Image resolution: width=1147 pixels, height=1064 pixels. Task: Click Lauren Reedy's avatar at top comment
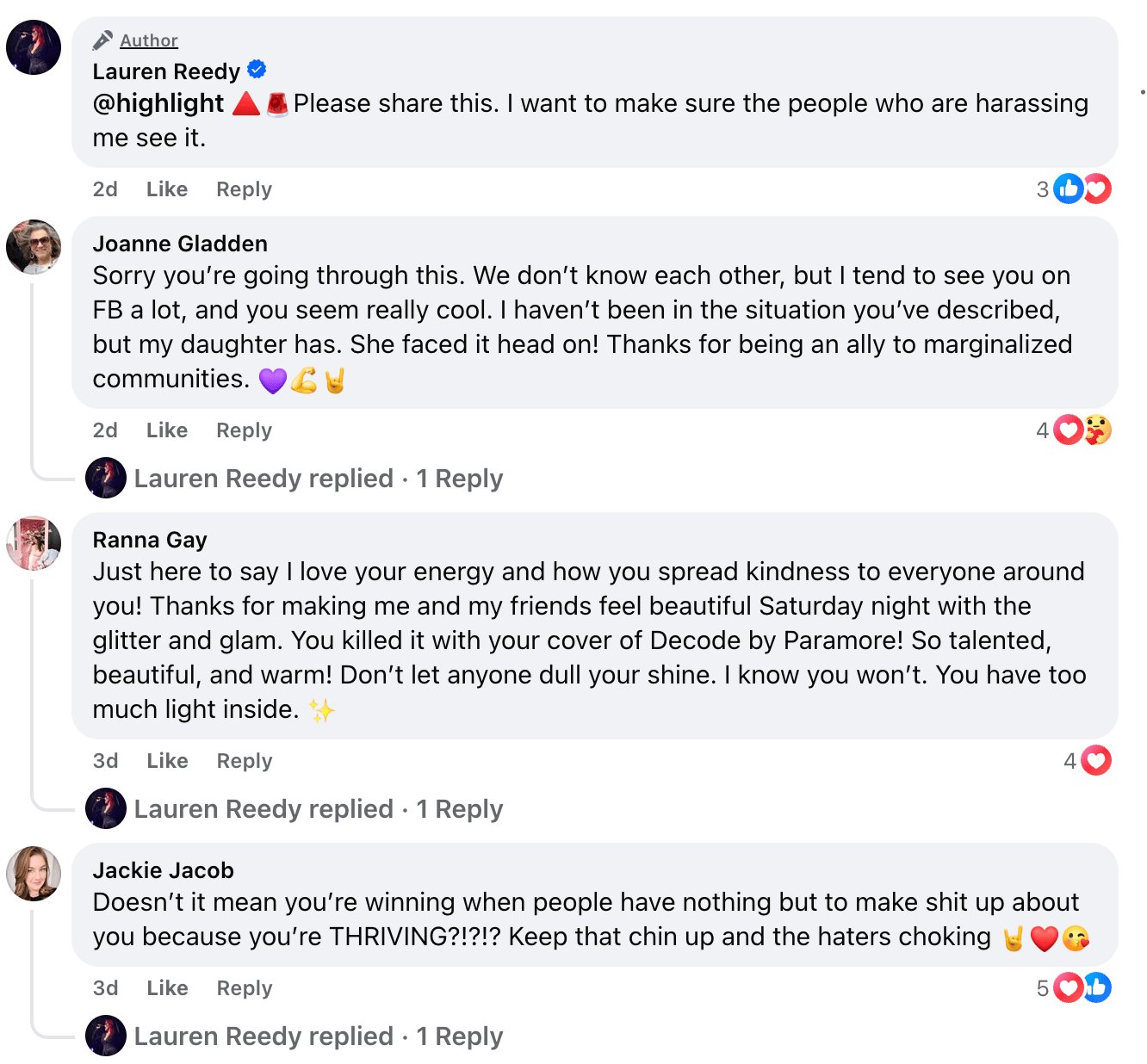(x=34, y=47)
